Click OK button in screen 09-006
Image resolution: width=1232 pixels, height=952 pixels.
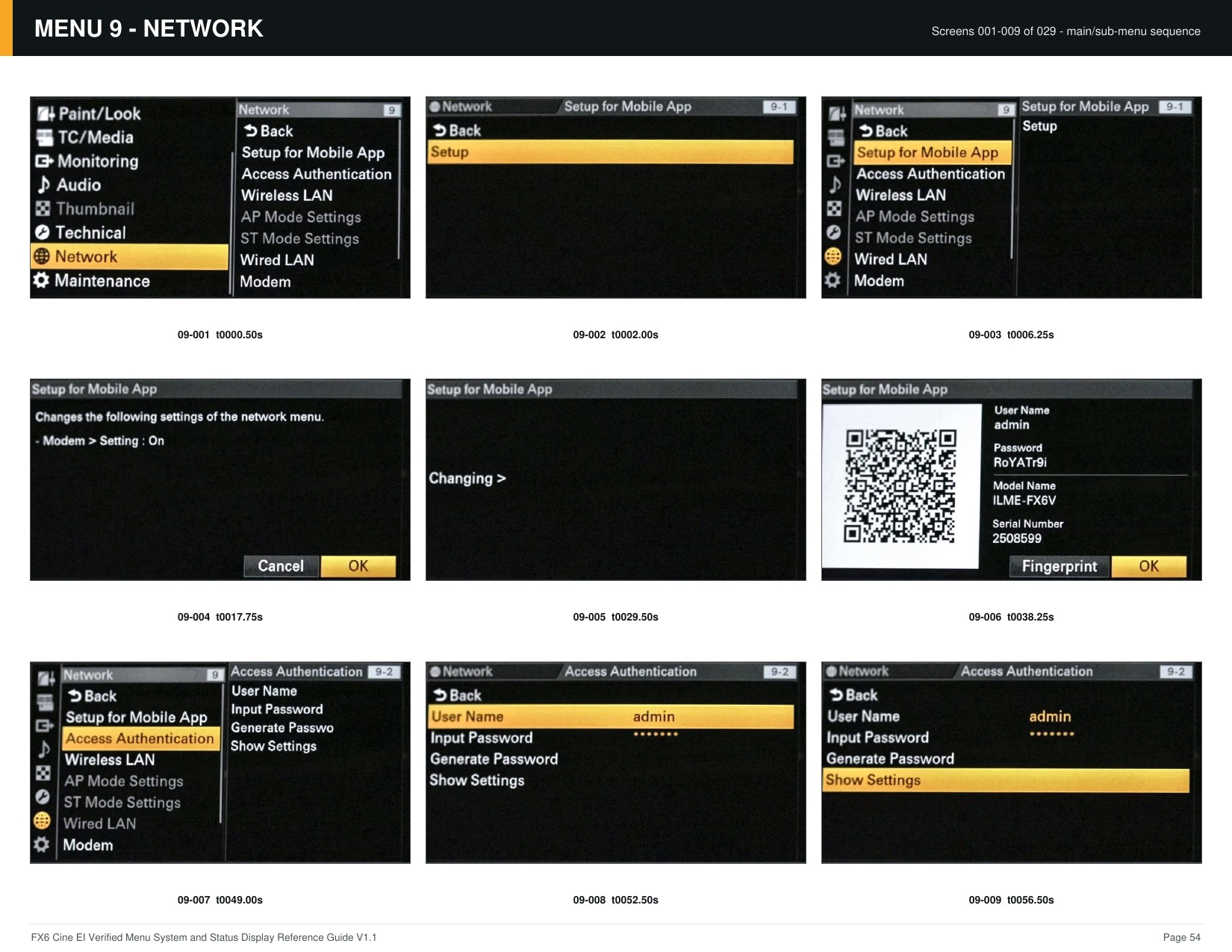pos(1149,567)
